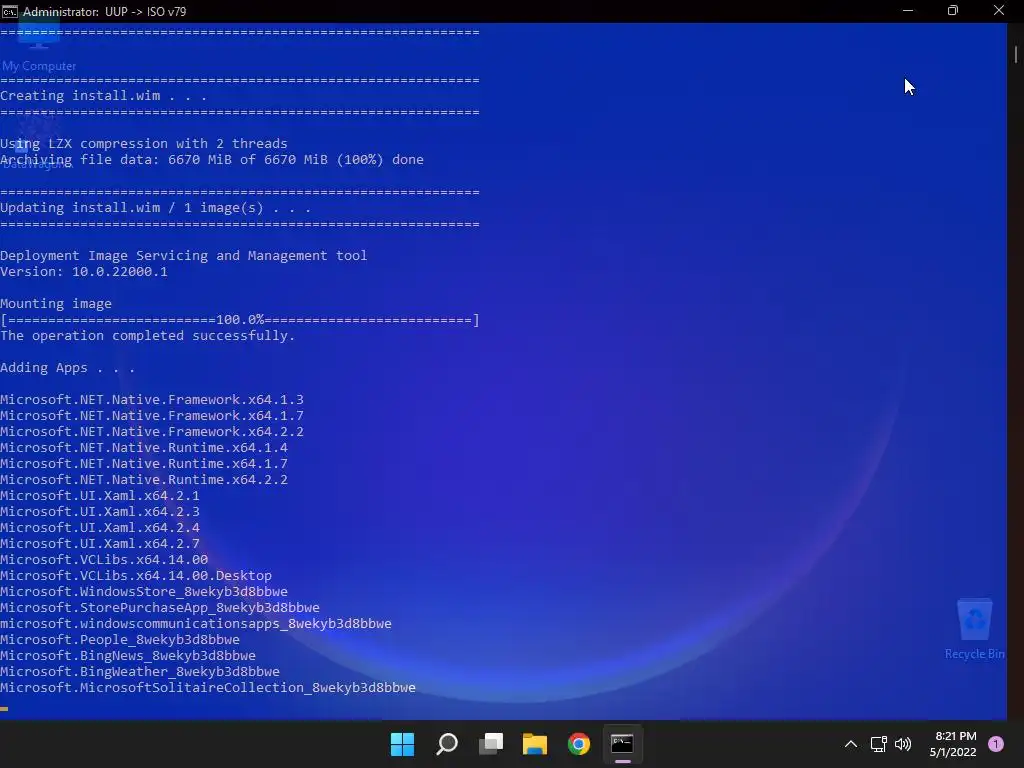Screen dimensions: 1024x768
Task: Open the volume speaker tray icon
Action: 903,744
